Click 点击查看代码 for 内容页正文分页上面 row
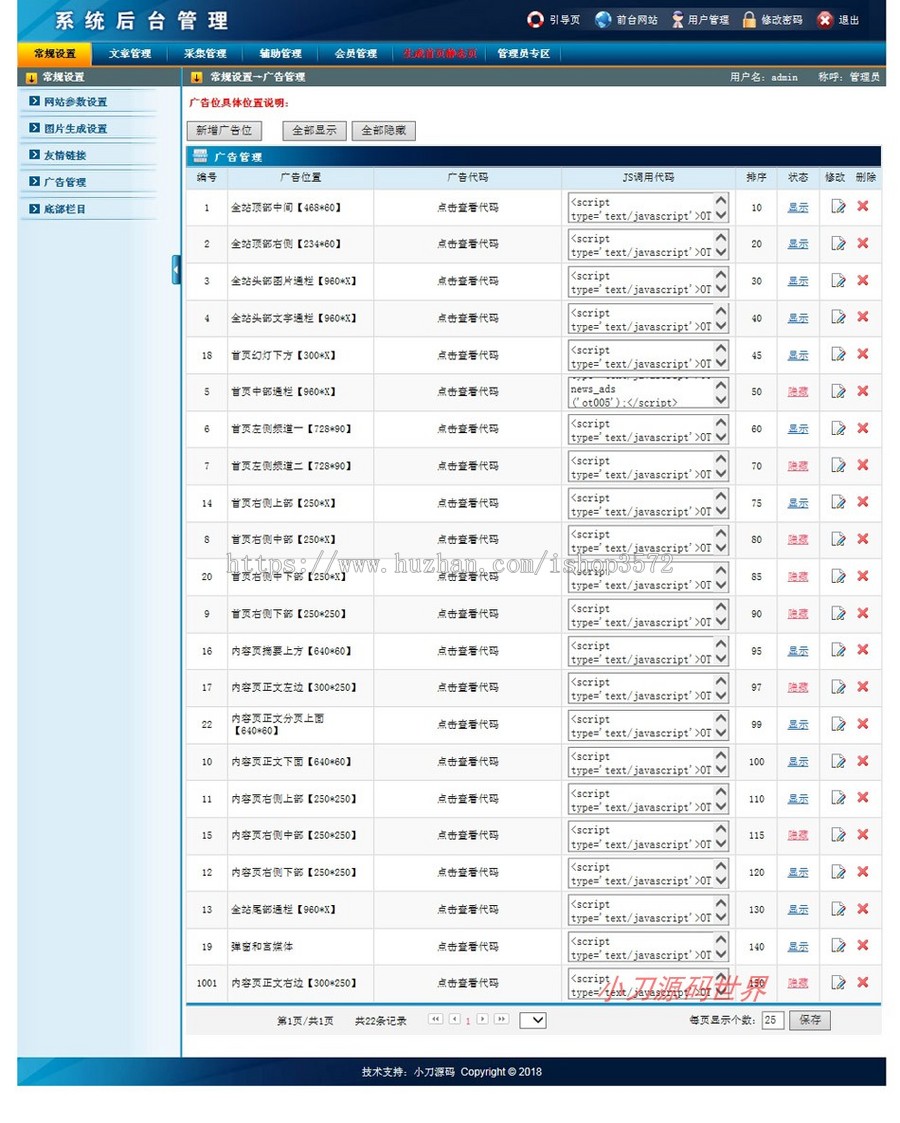900x1123 pixels. coord(468,725)
